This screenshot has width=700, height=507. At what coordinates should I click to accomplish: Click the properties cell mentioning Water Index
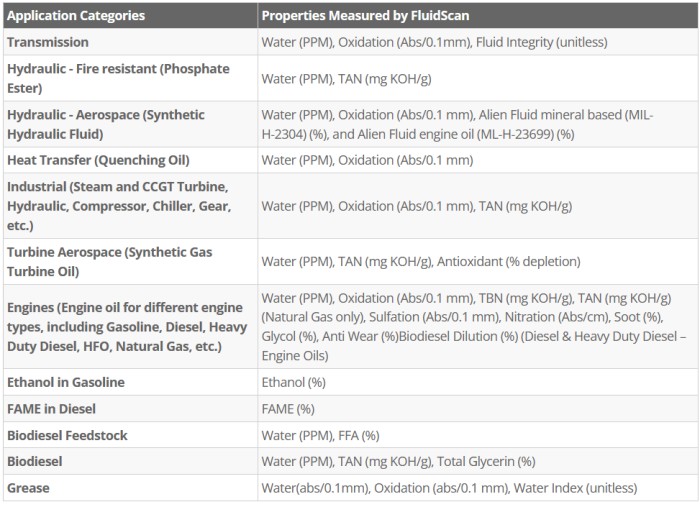point(449,488)
